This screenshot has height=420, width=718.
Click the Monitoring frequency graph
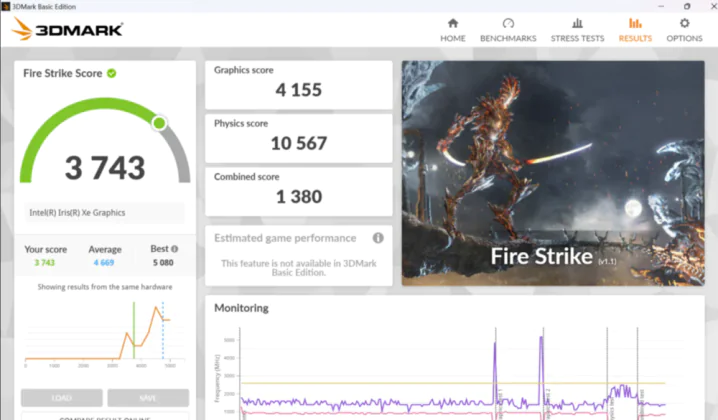(451, 373)
